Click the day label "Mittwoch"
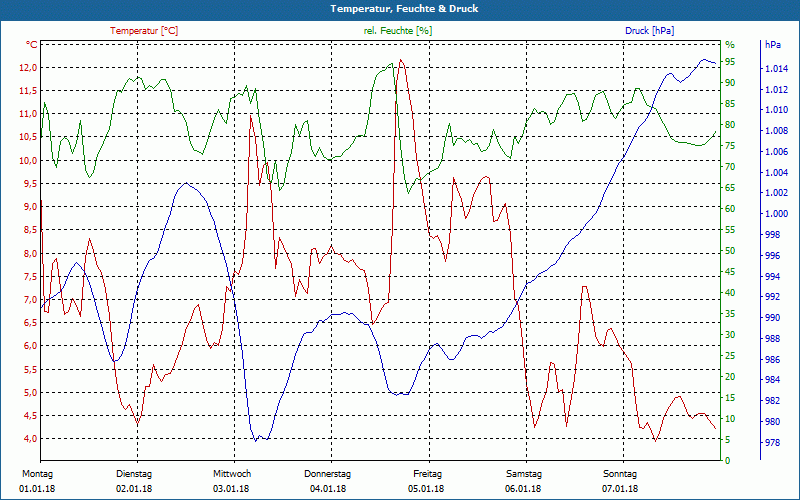Screen dimensions: 800x500 (x=232, y=473)
